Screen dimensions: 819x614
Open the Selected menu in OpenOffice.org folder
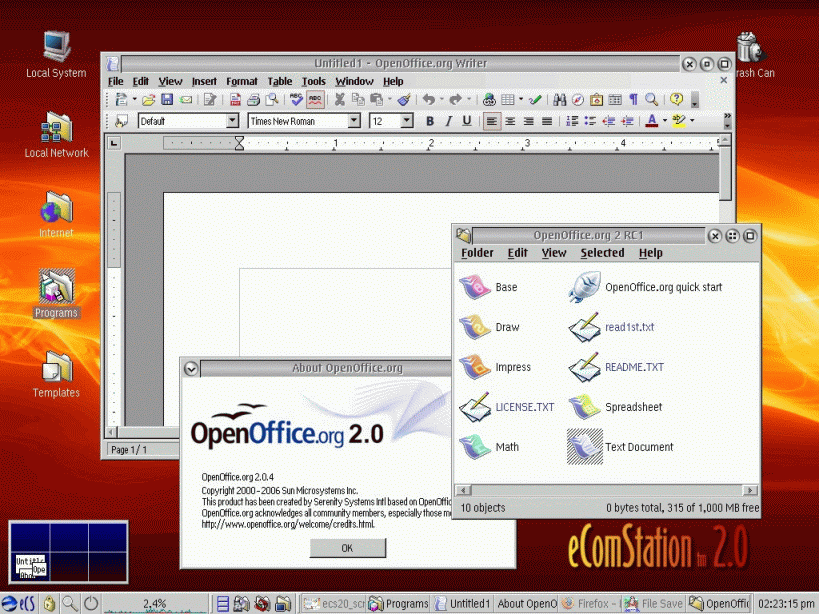[x=602, y=253]
